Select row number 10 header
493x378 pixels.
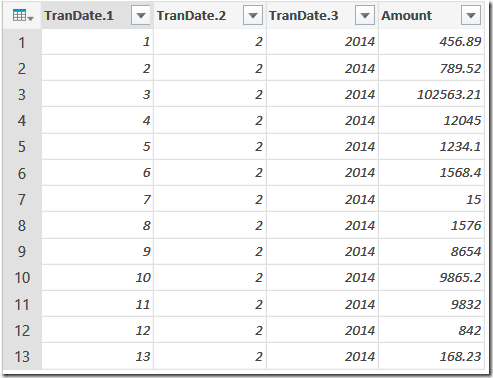click(22, 278)
